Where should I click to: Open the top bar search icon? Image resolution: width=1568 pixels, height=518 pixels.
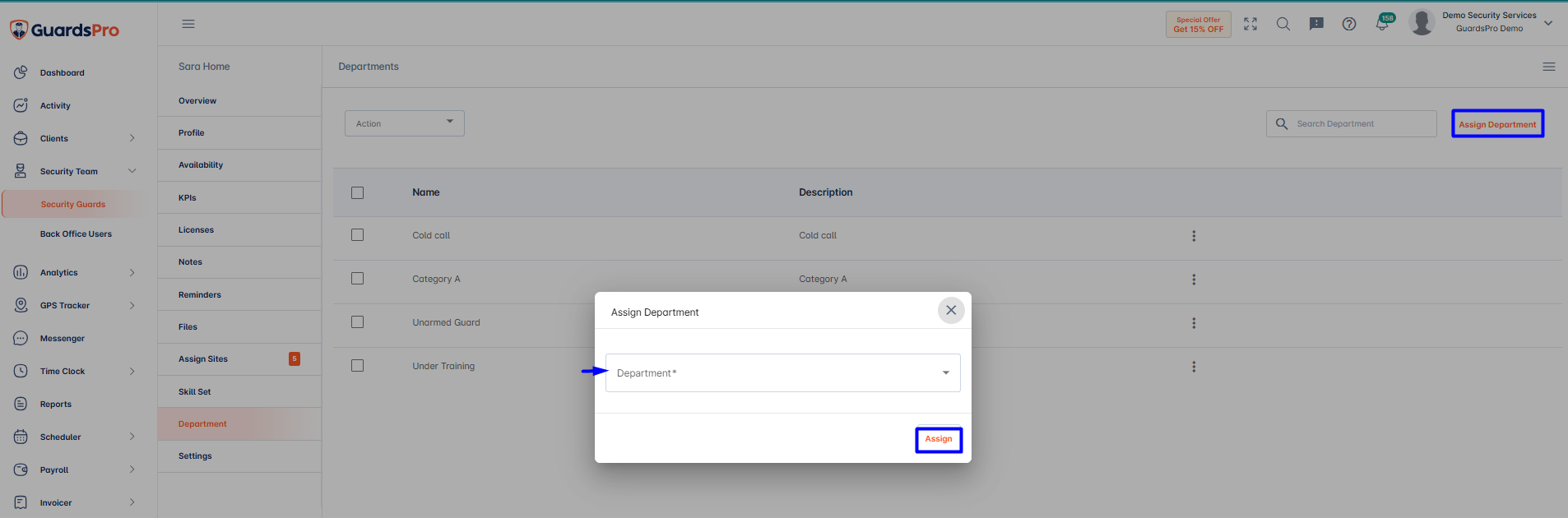click(1283, 24)
